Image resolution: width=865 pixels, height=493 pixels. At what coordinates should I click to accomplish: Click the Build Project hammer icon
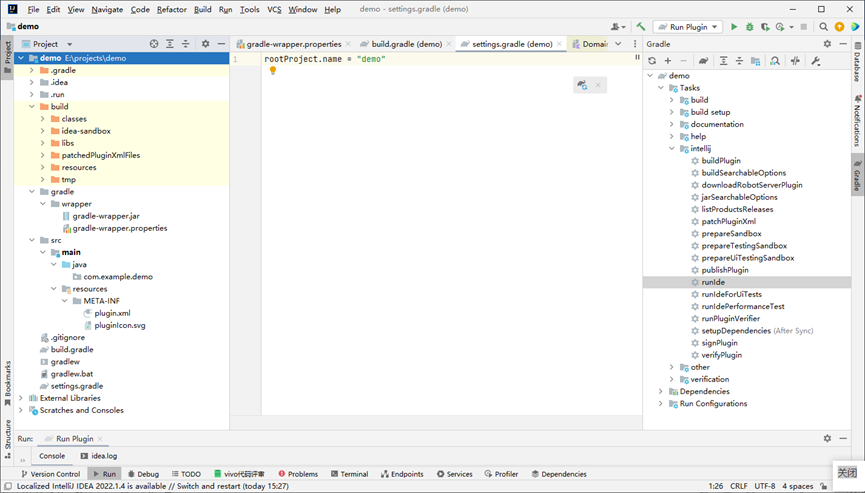coord(640,26)
